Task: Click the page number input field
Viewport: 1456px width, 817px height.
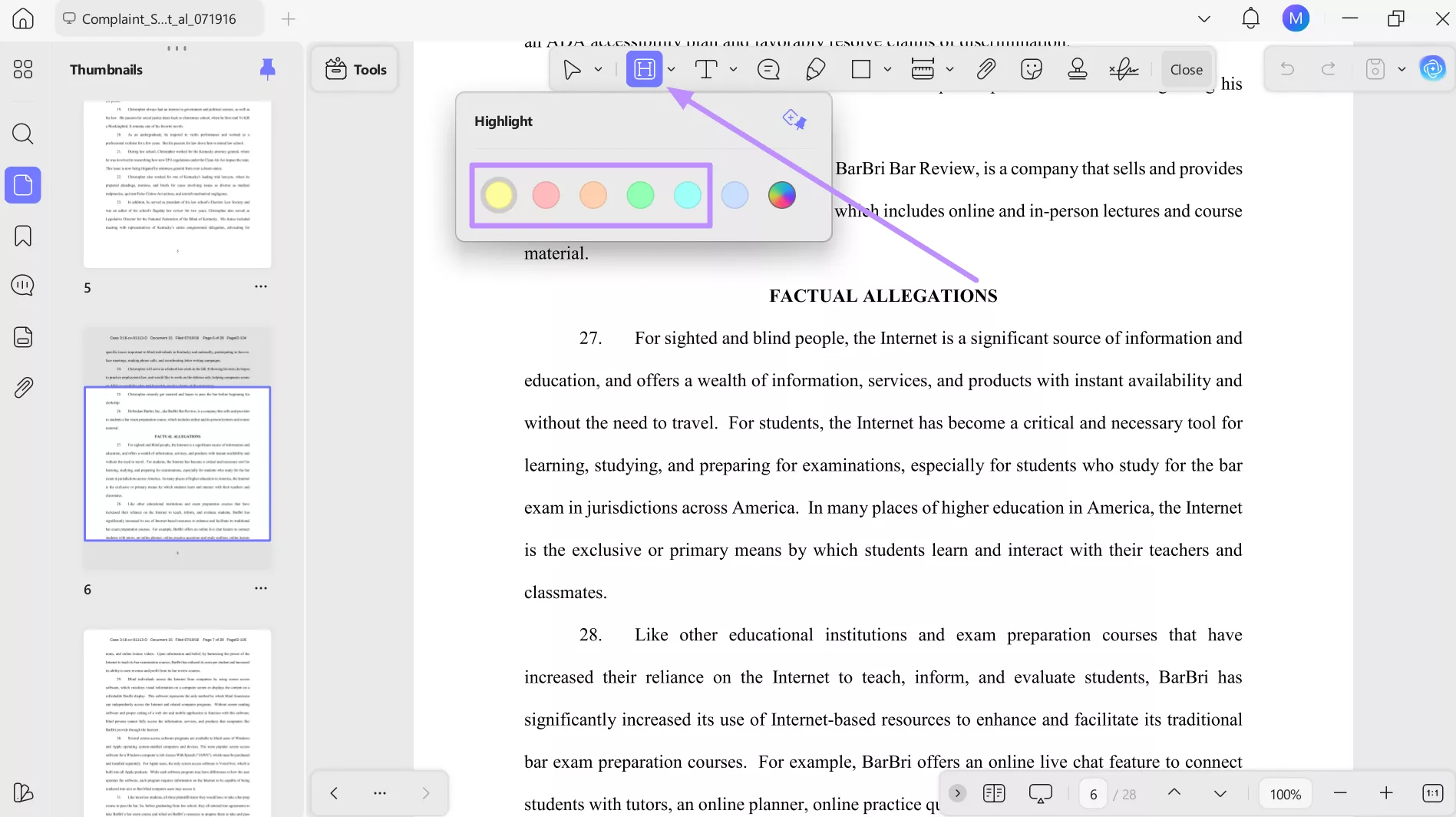Action: click(x=1093, y=794)
